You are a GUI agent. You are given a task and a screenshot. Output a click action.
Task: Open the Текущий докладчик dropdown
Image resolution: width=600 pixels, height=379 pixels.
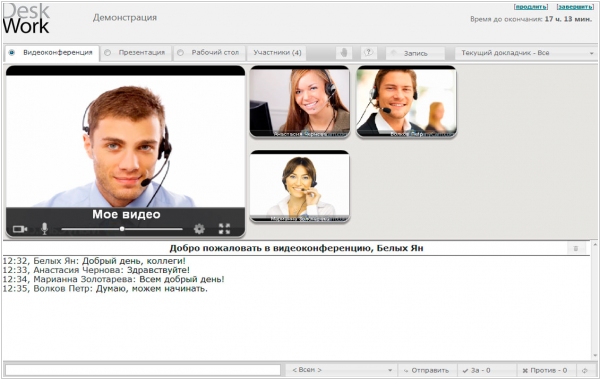tap(526, 53)
